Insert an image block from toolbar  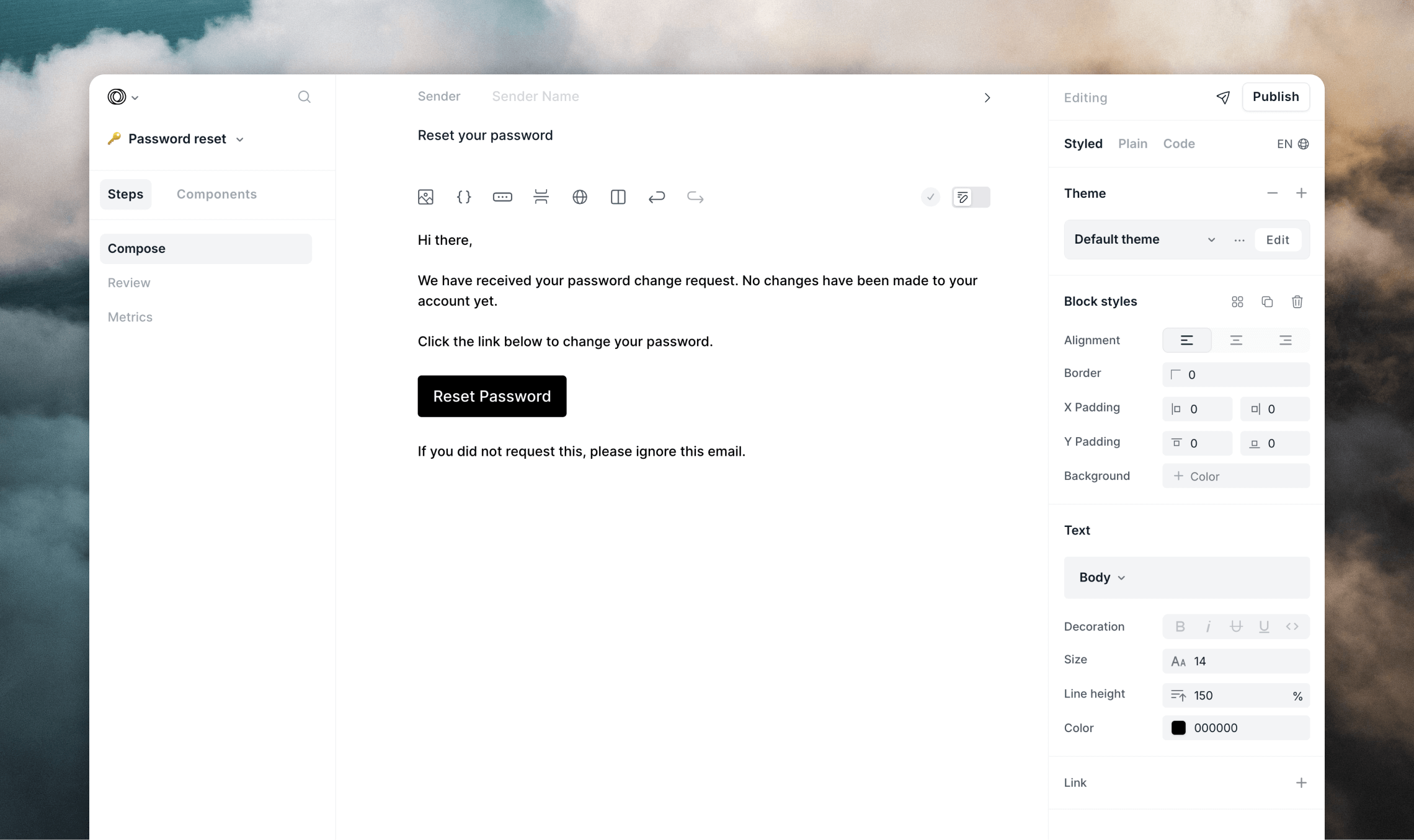pyautogui.click(x=425, y=197)
